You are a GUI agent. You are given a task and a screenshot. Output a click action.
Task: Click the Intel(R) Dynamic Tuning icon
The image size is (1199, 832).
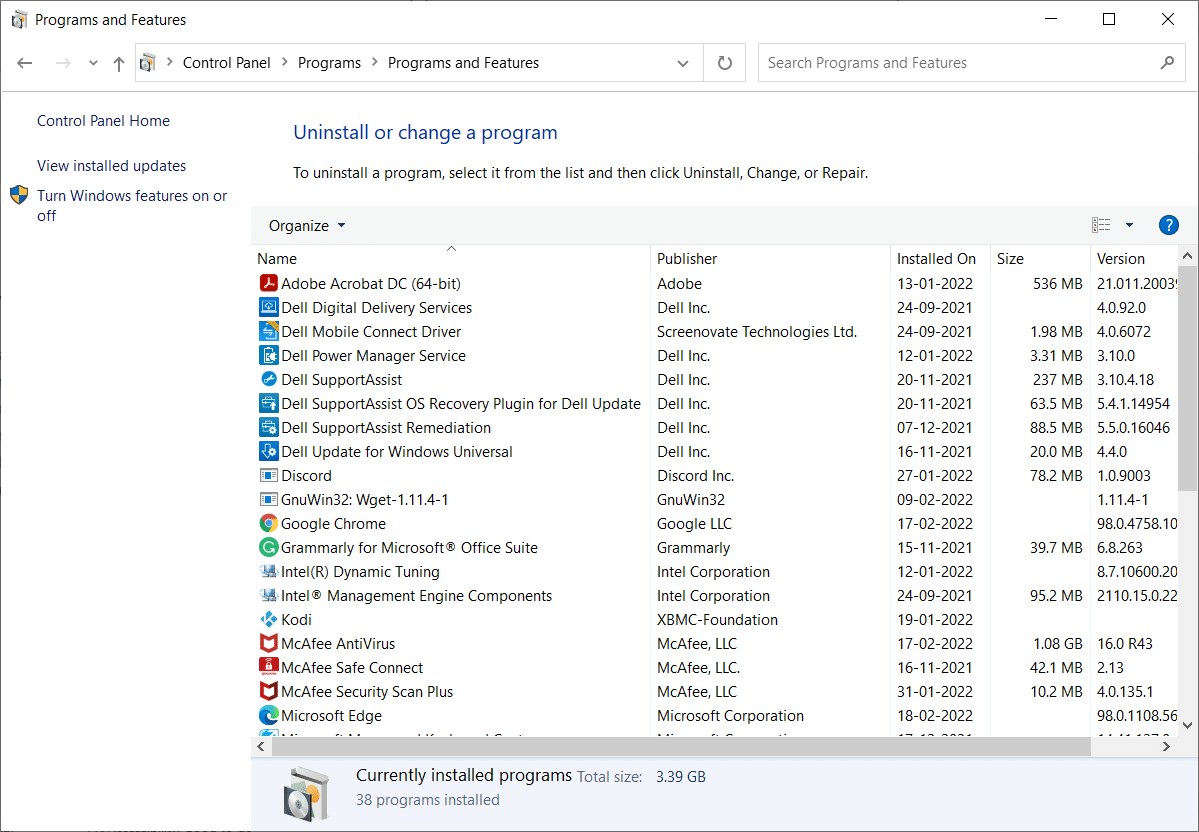click(268, 571)
